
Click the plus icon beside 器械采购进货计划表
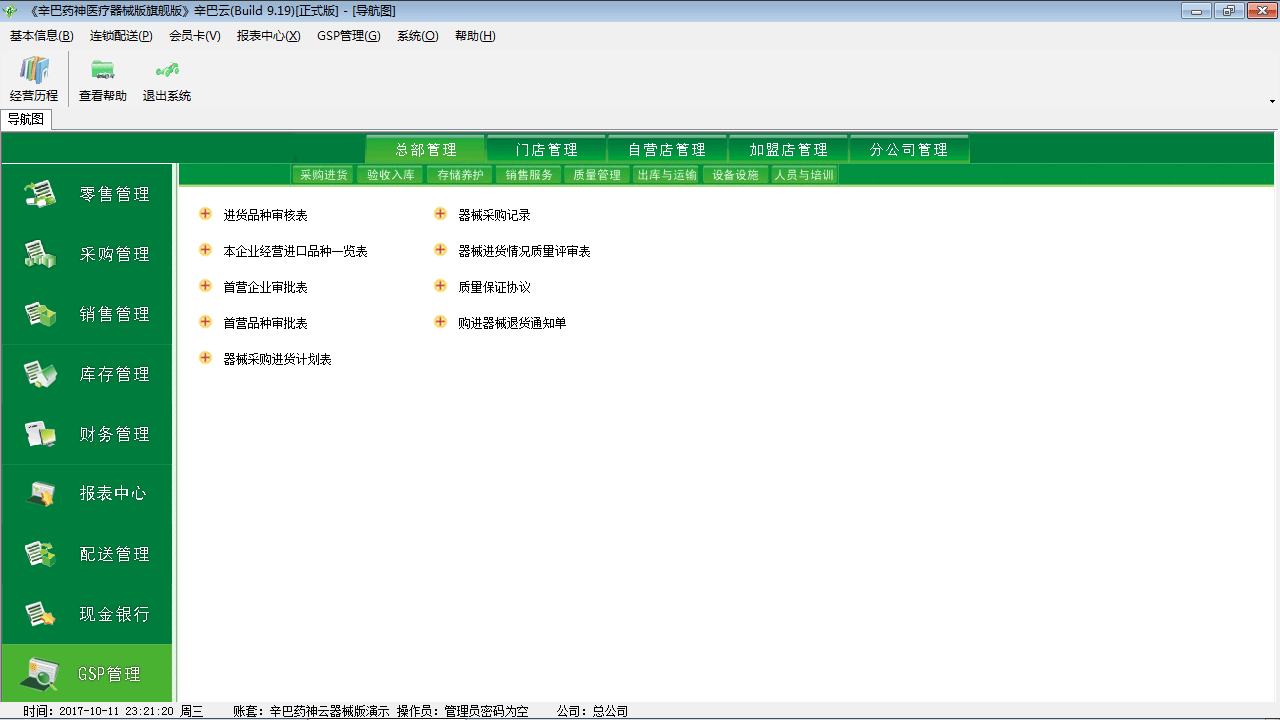(205, 358)
